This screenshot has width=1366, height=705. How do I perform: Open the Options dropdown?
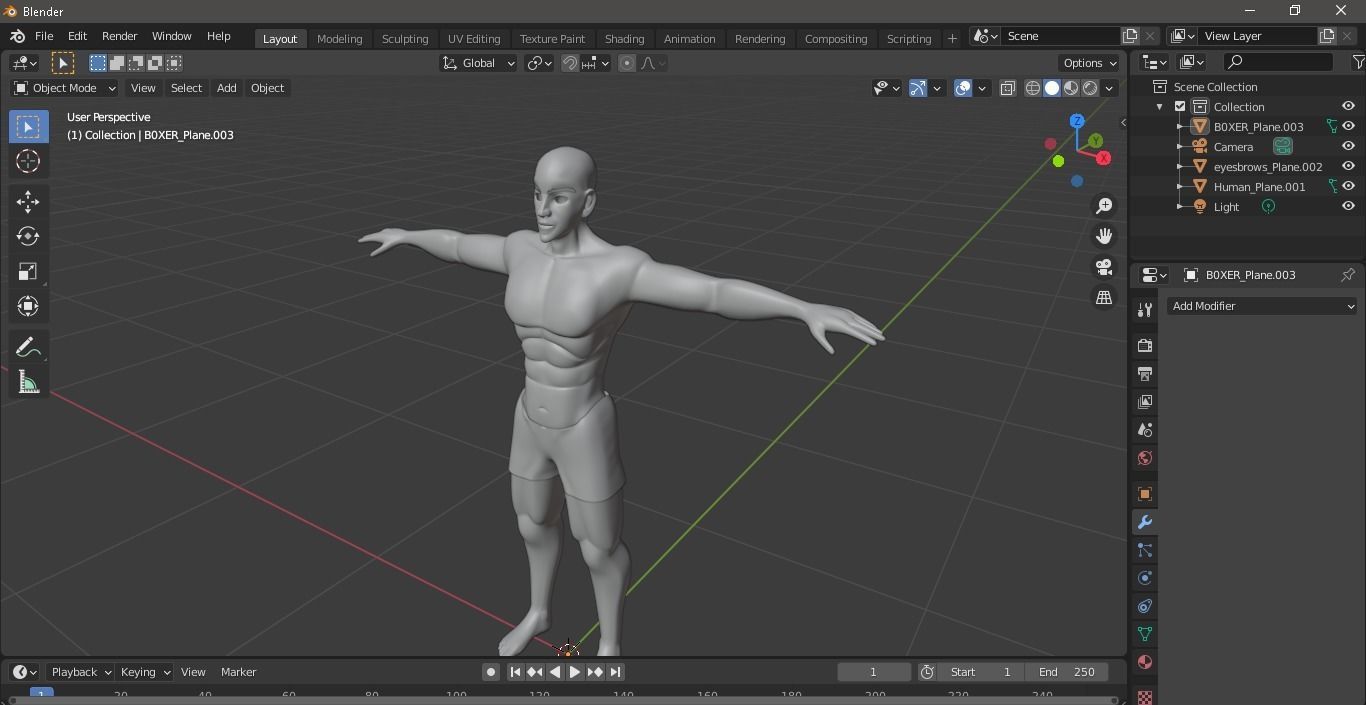point(1090,63)
